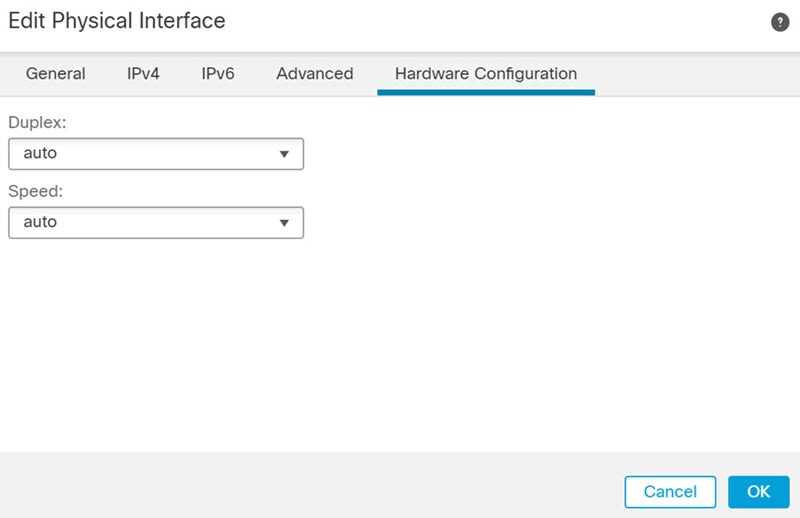Click the Speed label text

click(x=36, y=191)
